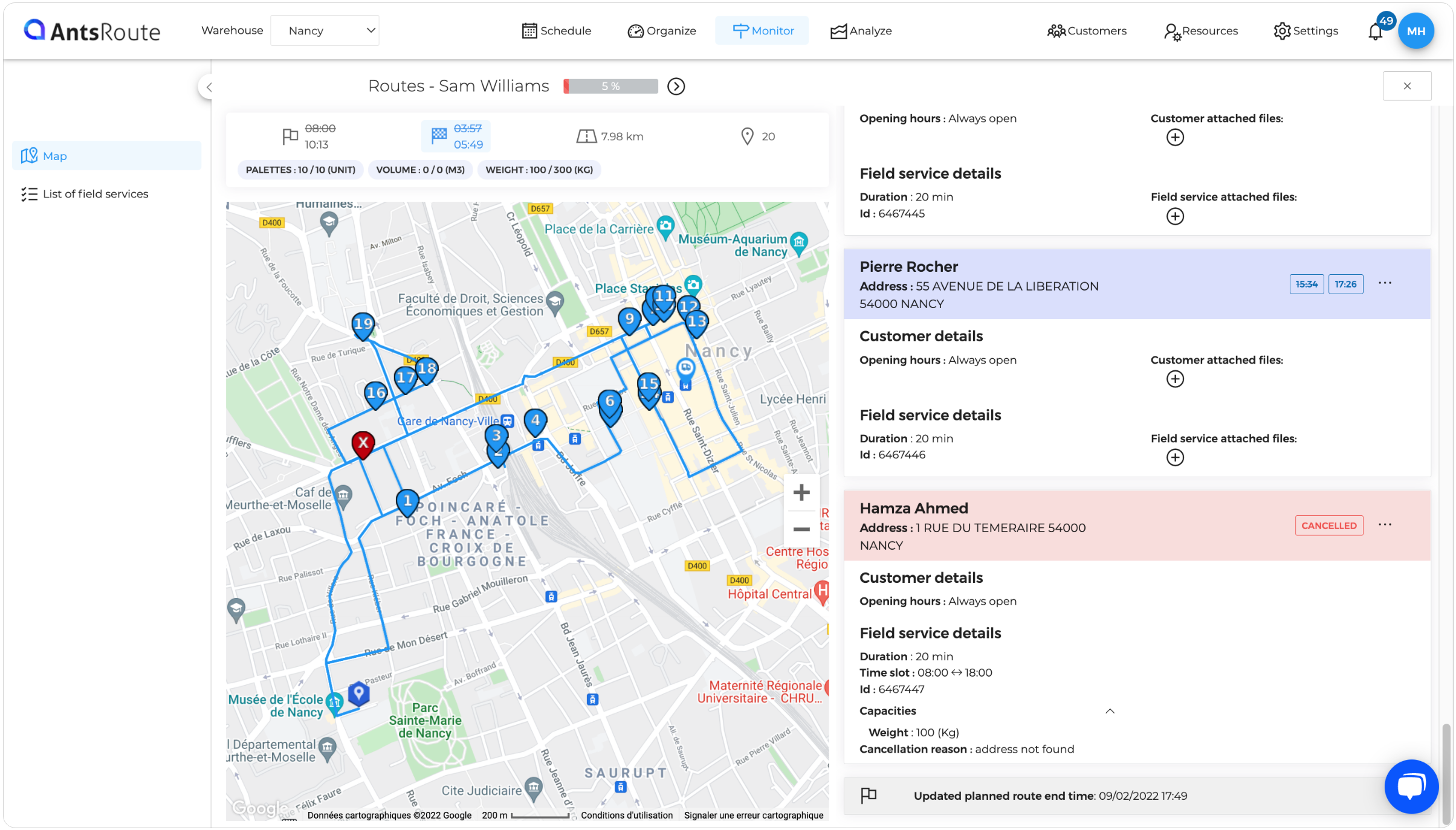The image size is (1456, 830).
Task: Click the 5 % route progress bar
Action: pyautogui.click(x=610, y=86)
